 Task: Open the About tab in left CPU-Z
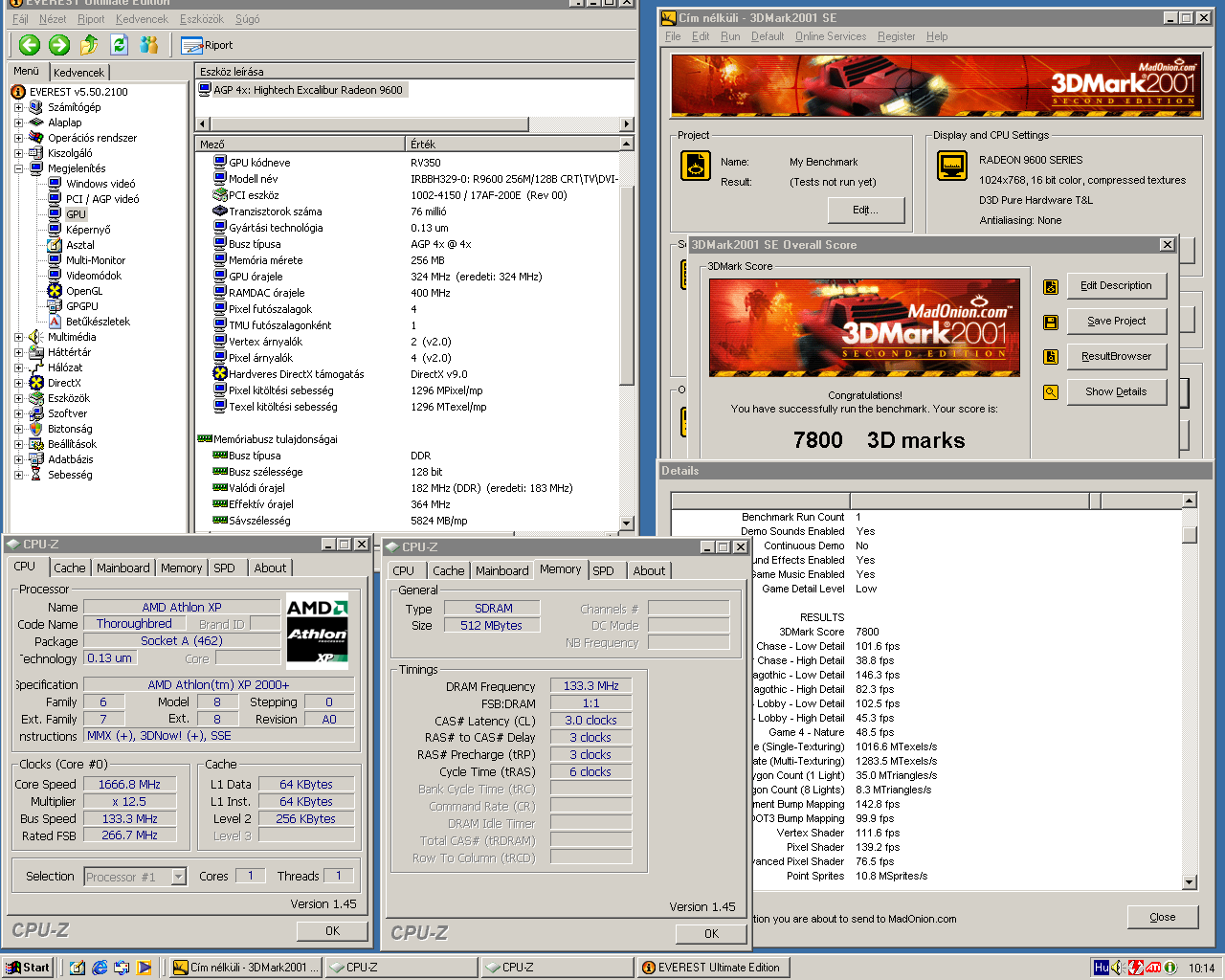(x=270, y=568)
